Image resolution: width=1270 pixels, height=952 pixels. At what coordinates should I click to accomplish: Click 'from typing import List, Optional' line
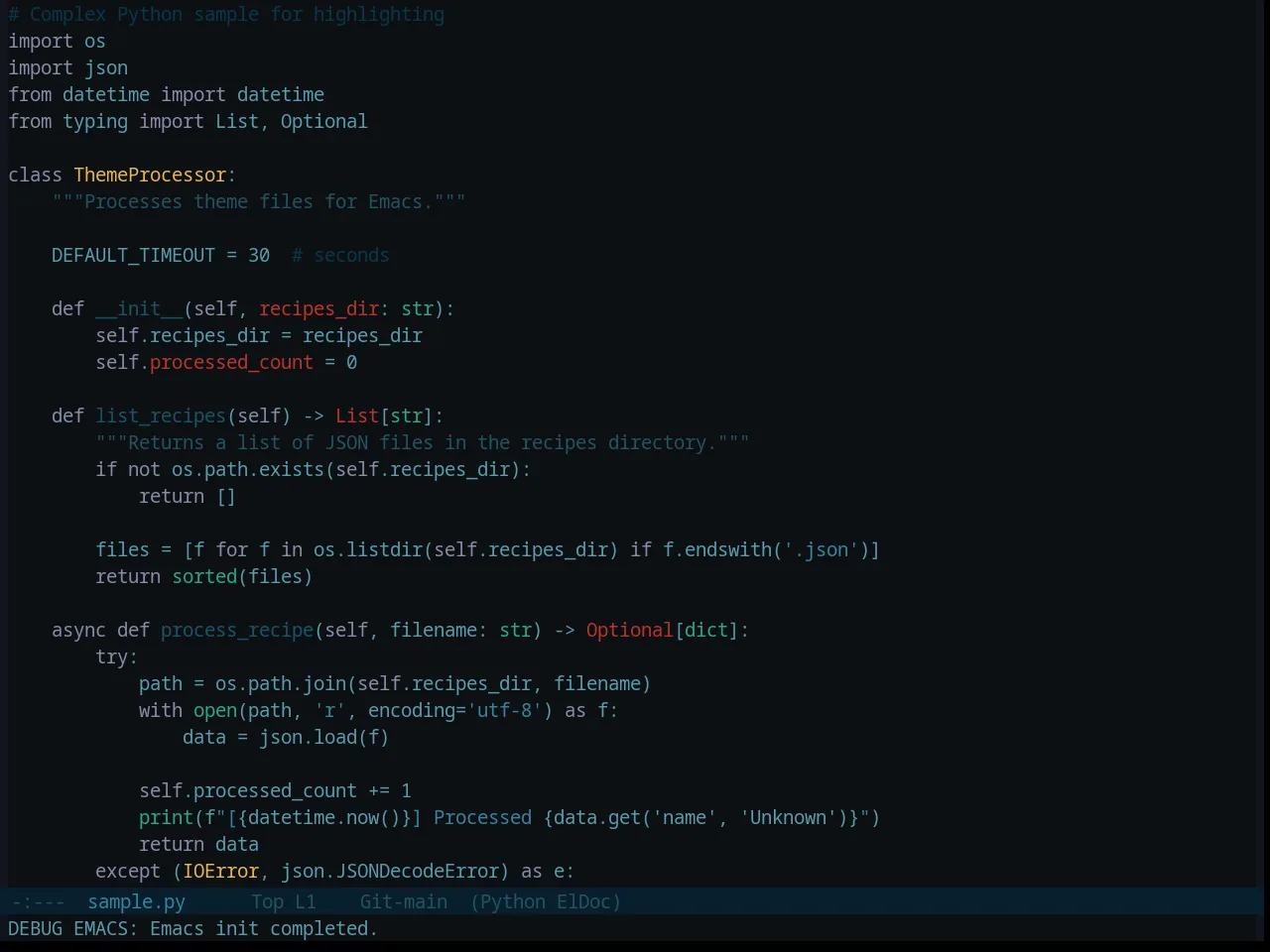tap(188, 121)
